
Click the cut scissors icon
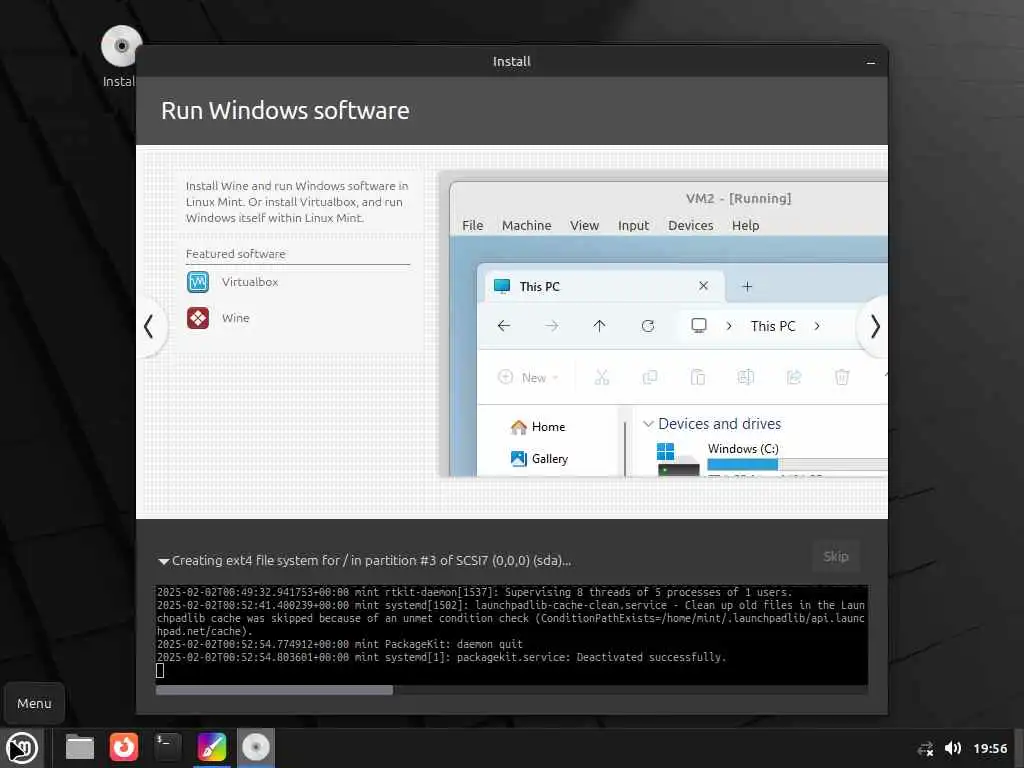tap(601, 377)
